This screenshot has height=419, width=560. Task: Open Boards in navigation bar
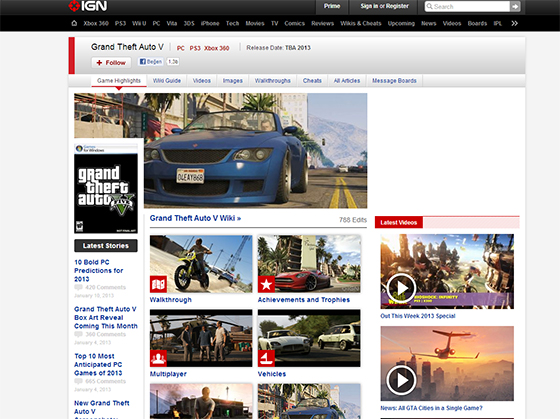(x=477, y=23)
